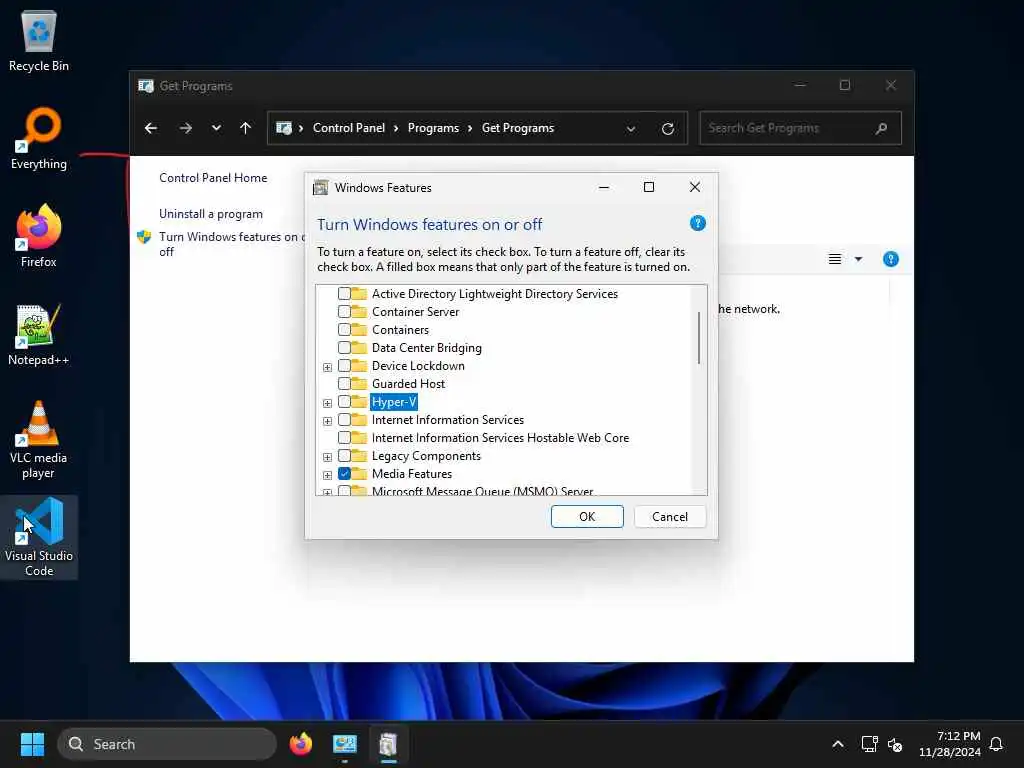Image resolution: width=1024 pixels, height=768 pixels.
Task: Select the Guarded Host label
Action: pyautogui.click(x=408, y=383)
